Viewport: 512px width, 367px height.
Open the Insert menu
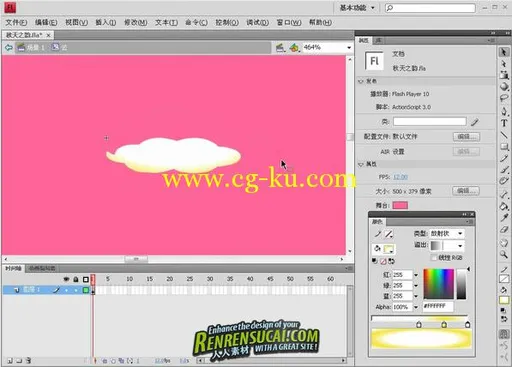106,22
